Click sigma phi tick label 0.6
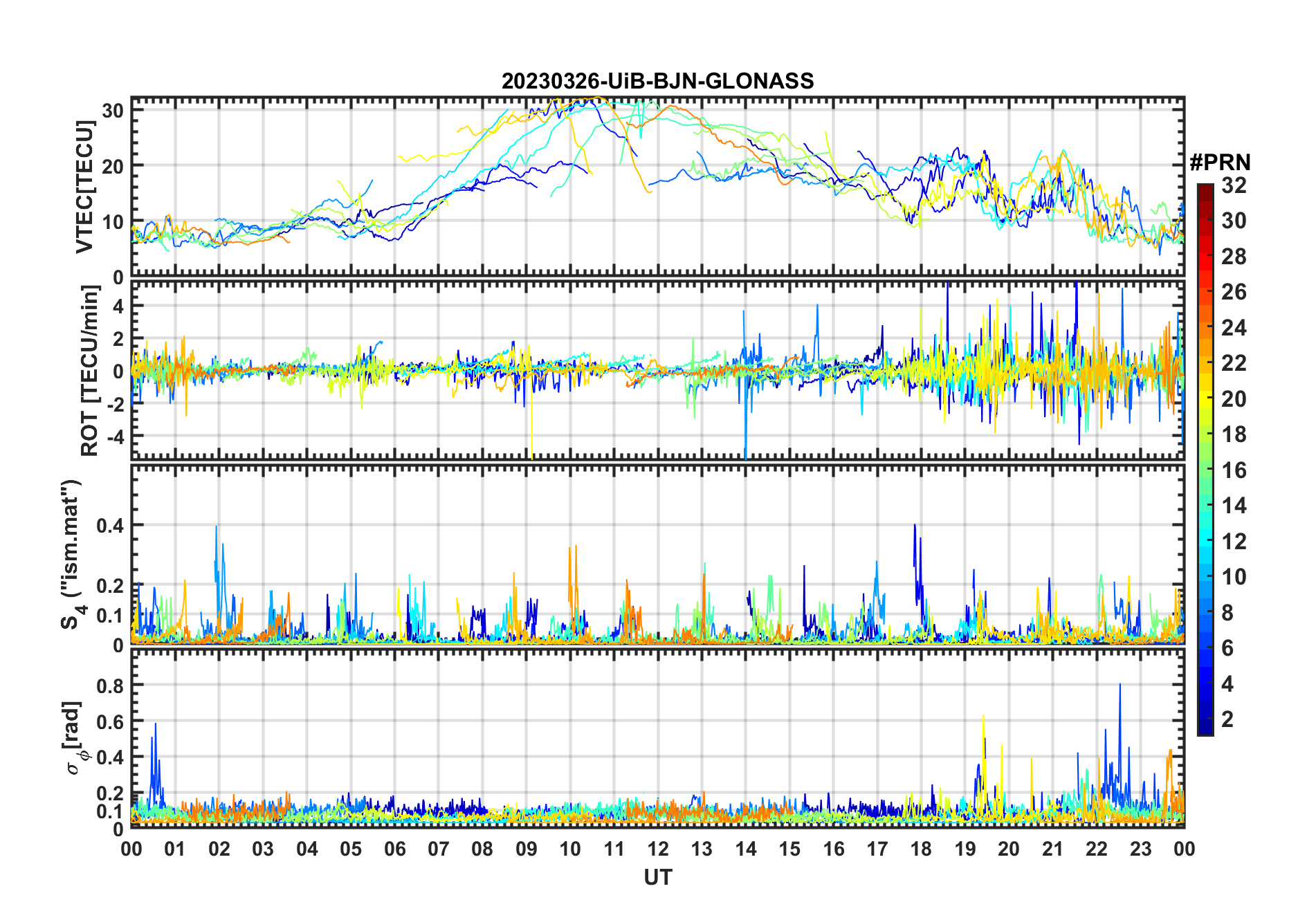Screen dimensions: 1316x920 [111, 721]
